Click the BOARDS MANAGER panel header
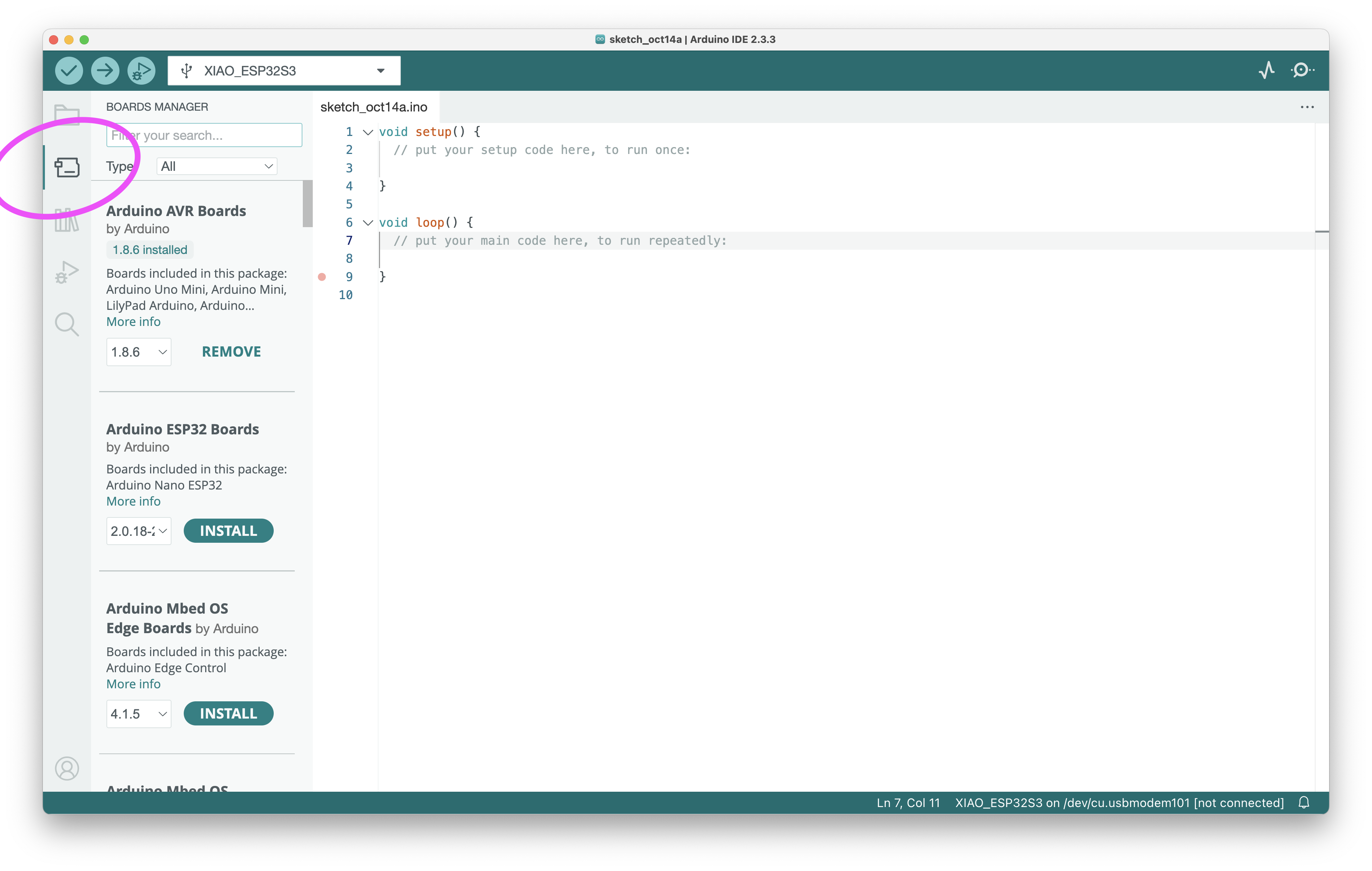Viewport: 1372px width, 871px height. [x=157, y=107]
